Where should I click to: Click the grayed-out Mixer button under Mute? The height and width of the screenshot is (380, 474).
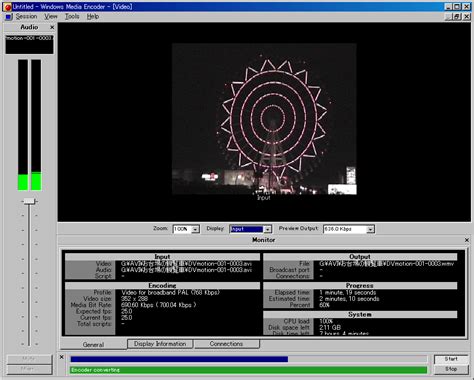29,369
